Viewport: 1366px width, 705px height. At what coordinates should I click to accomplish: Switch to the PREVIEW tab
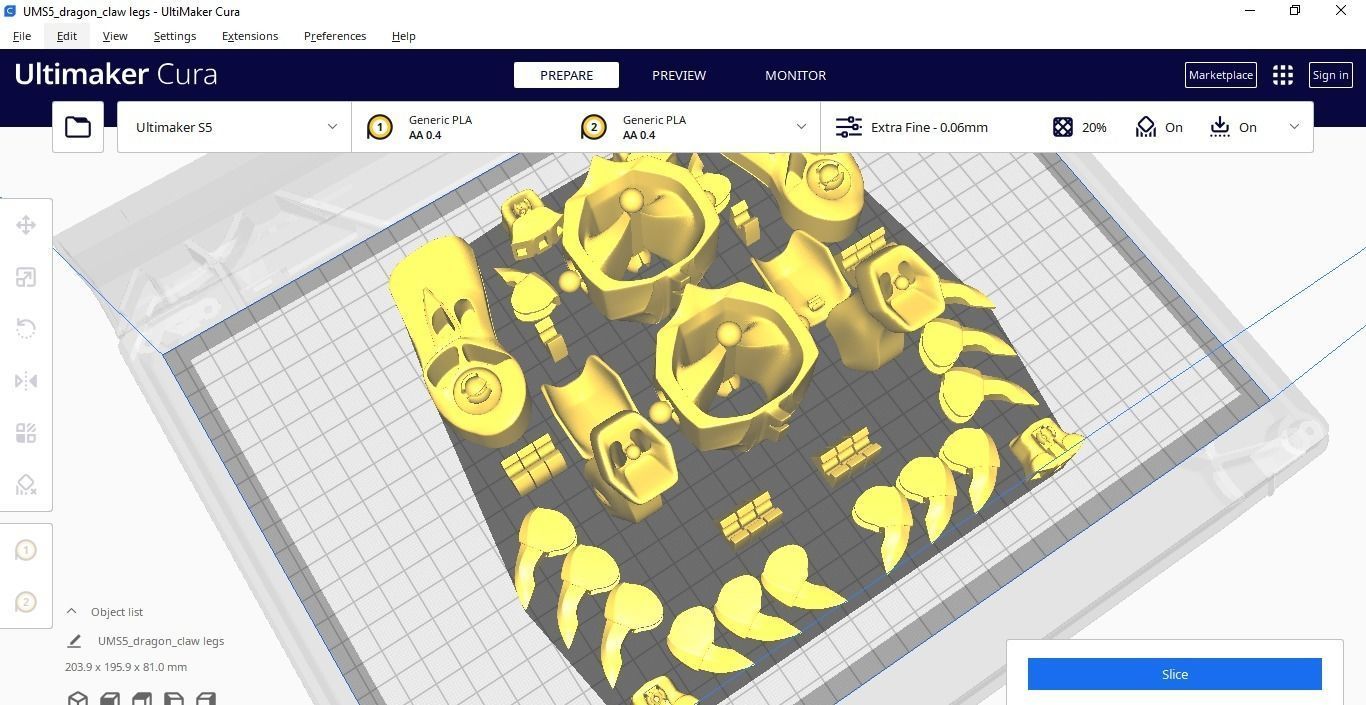tap(679, 75)
